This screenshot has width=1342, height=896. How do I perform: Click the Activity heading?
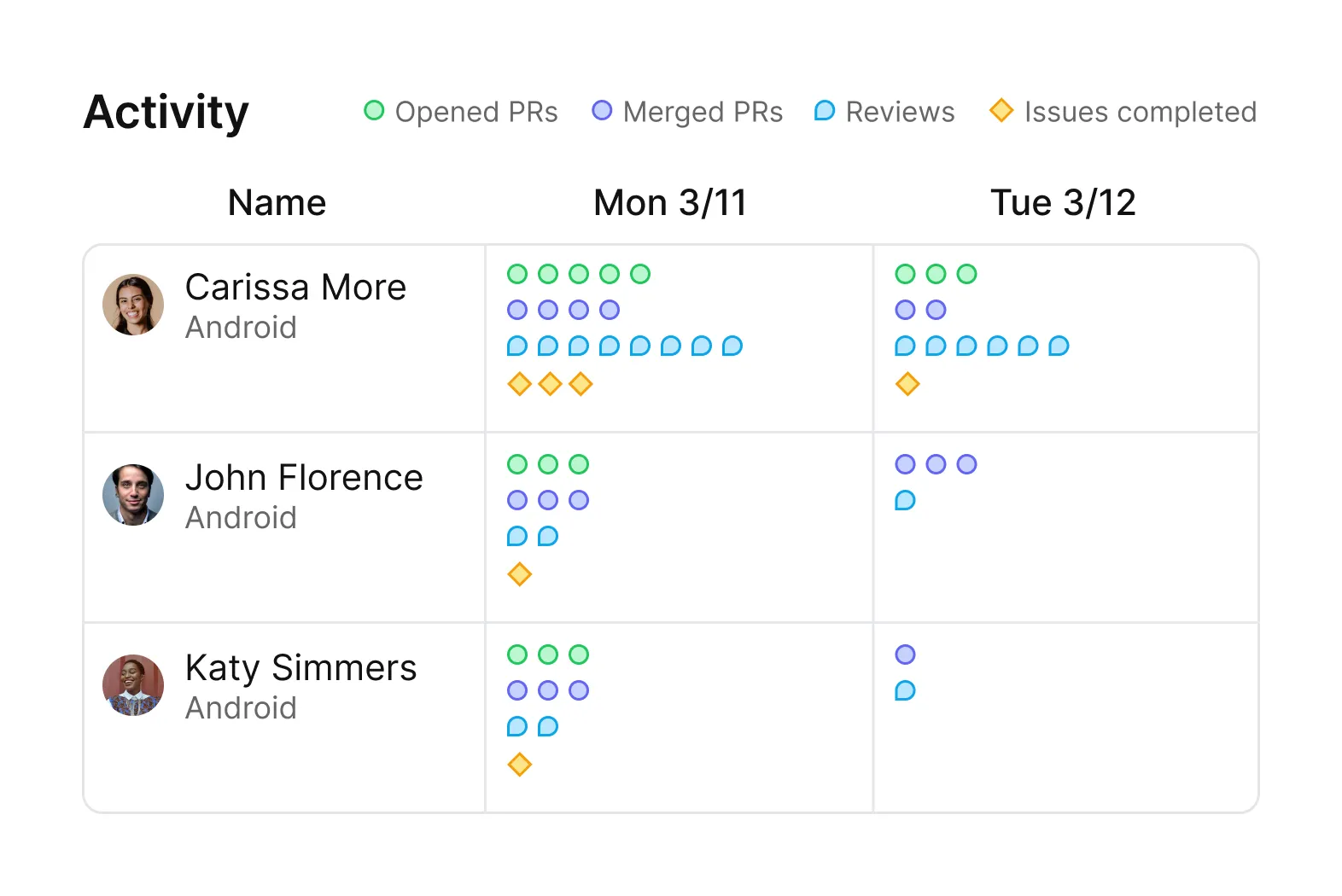[x=166, y=113]
